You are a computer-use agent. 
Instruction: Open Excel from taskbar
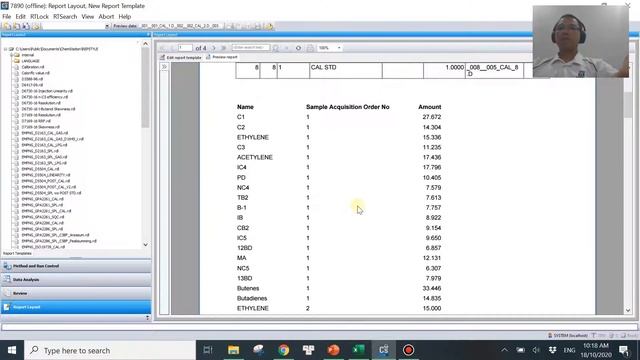coord(358,350)
